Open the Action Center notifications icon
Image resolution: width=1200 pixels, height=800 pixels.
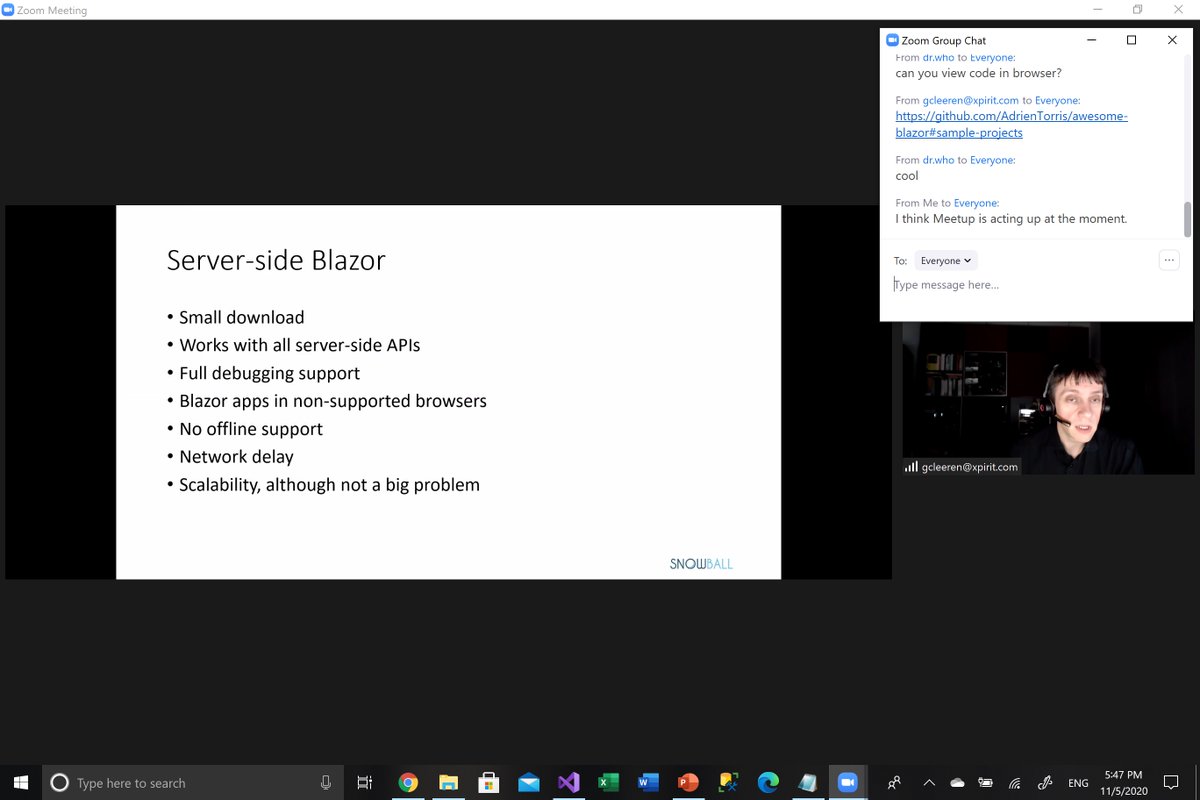(1171, 783)
